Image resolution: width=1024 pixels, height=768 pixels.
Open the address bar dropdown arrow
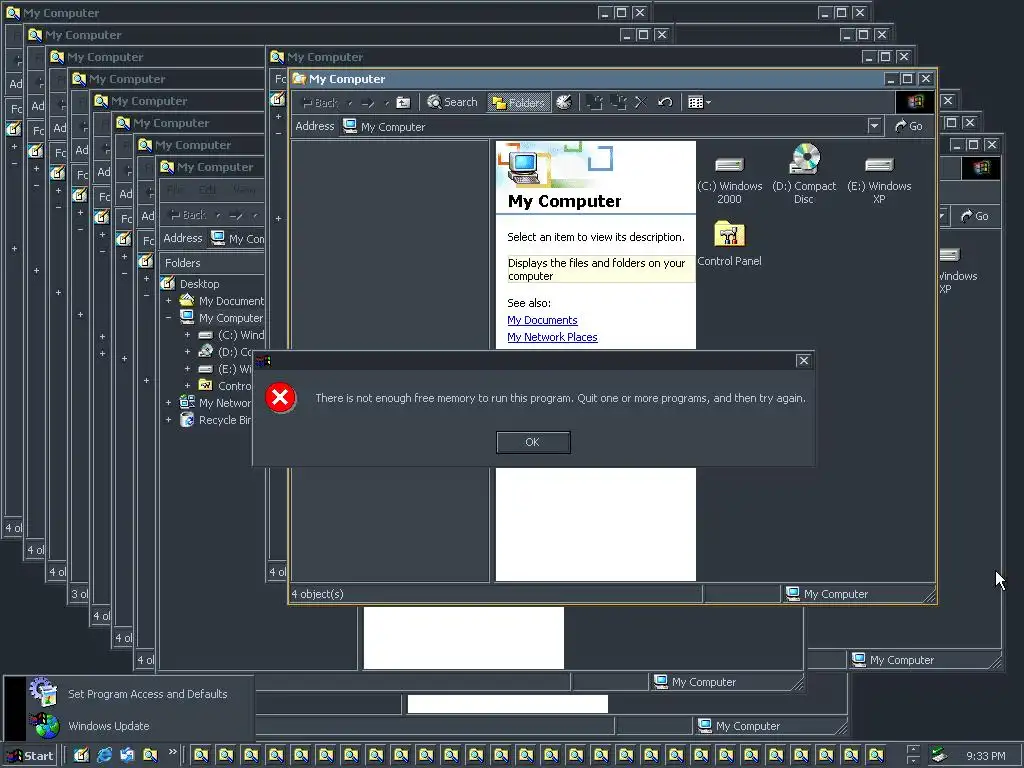coord(874,126)
